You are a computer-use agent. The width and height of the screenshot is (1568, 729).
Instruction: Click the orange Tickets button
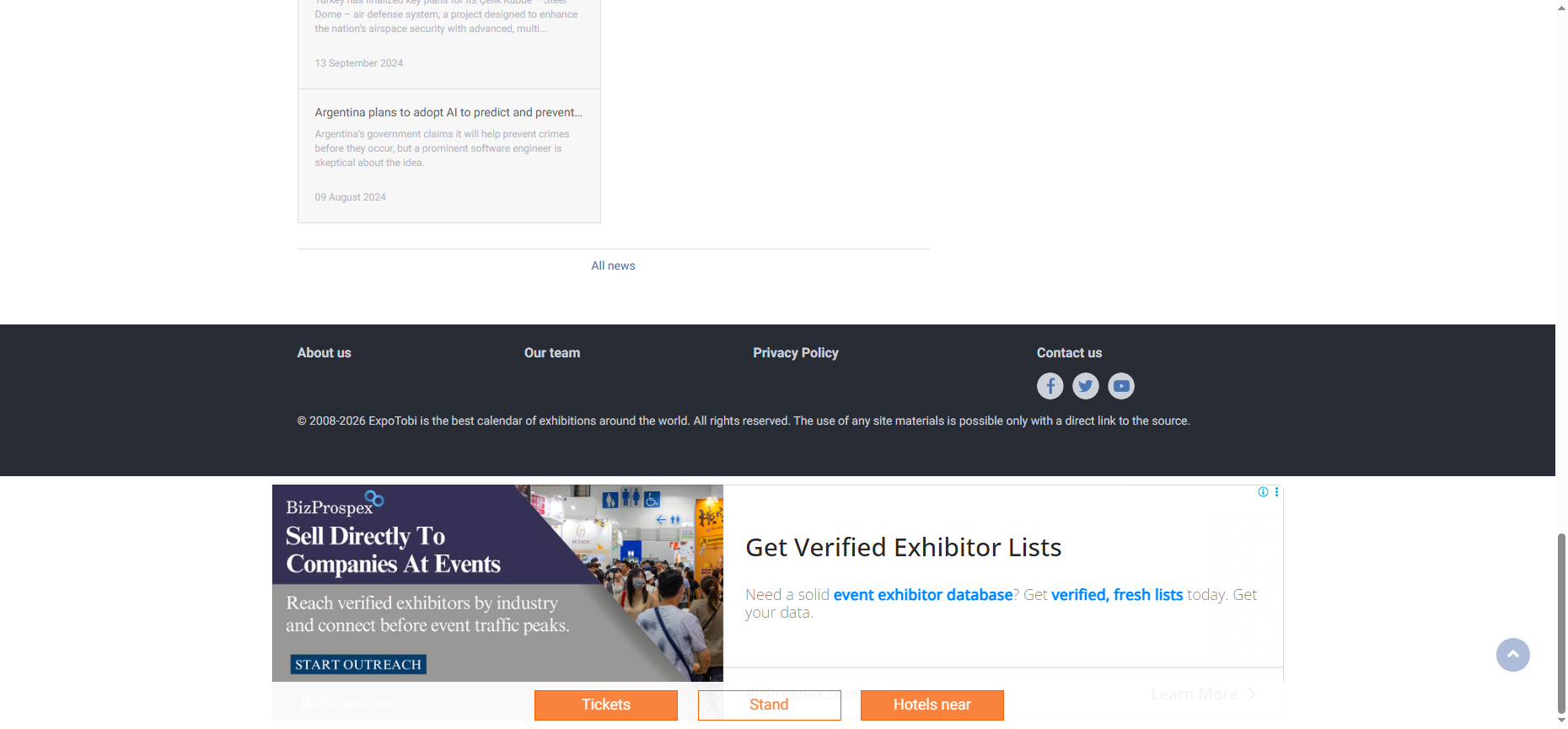[x=606, y=705]
